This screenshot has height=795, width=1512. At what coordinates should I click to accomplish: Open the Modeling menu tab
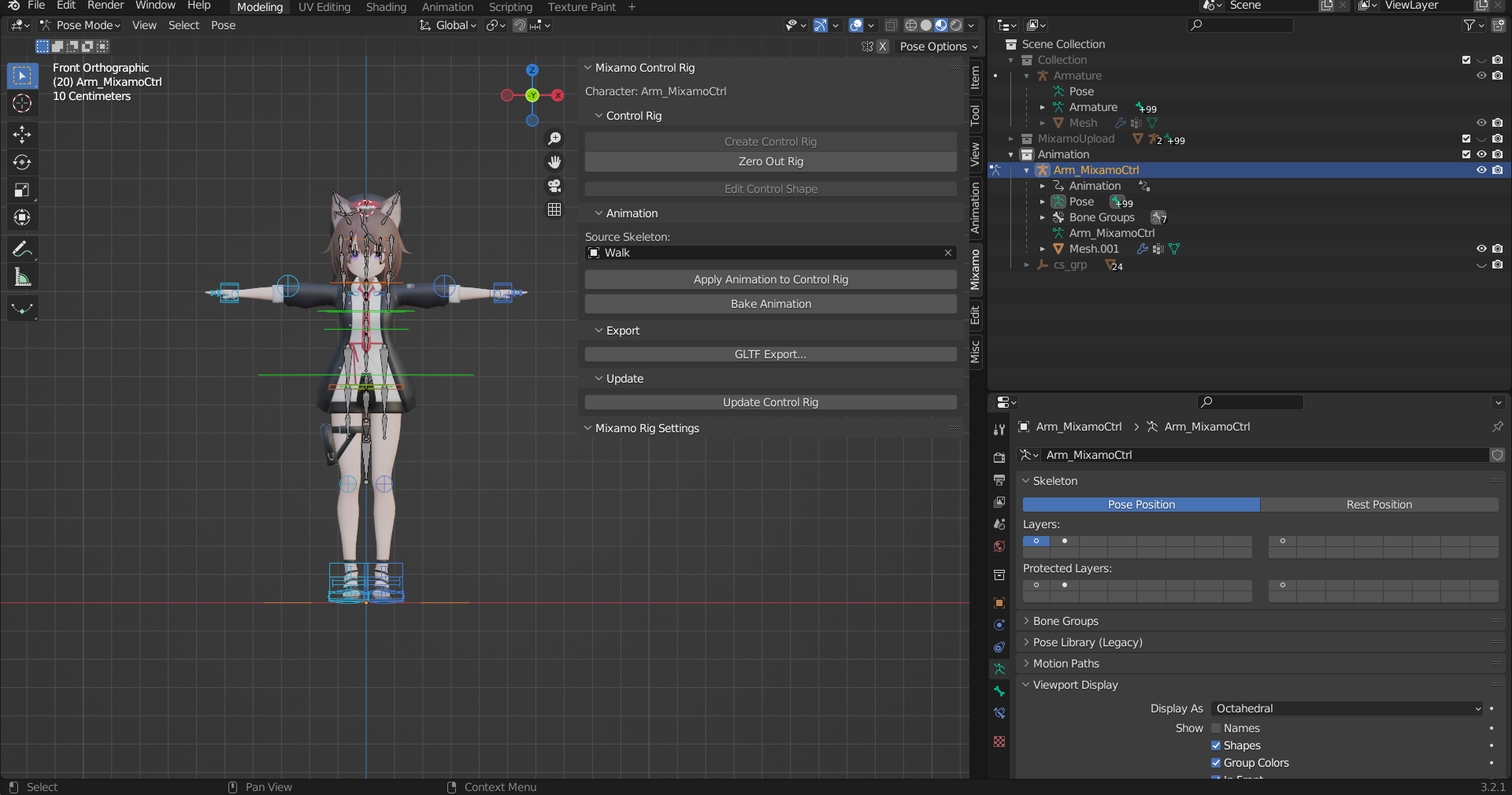(x=258, y=6)
